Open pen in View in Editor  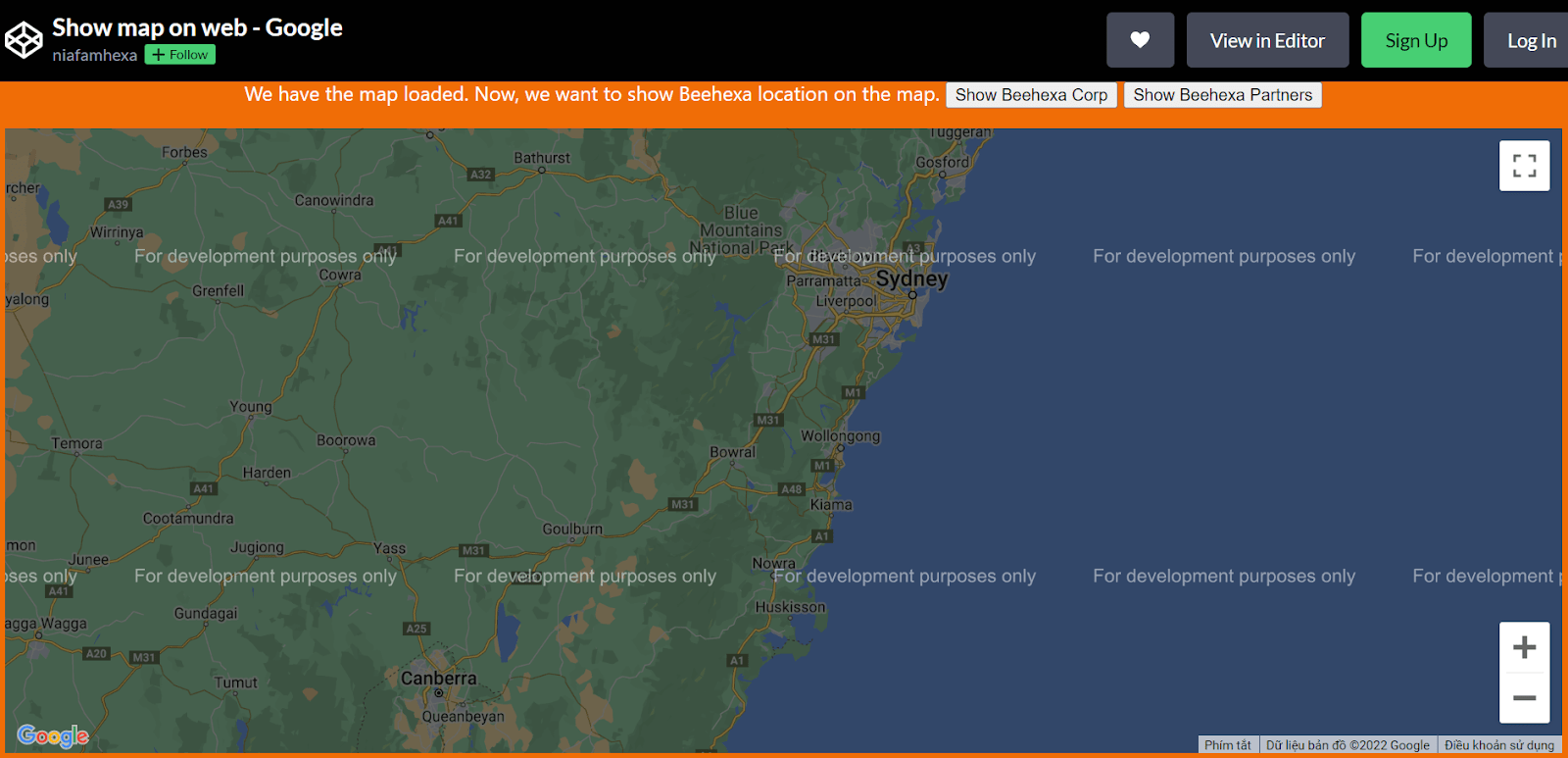pyautogui.click(x=1267, y=40)
